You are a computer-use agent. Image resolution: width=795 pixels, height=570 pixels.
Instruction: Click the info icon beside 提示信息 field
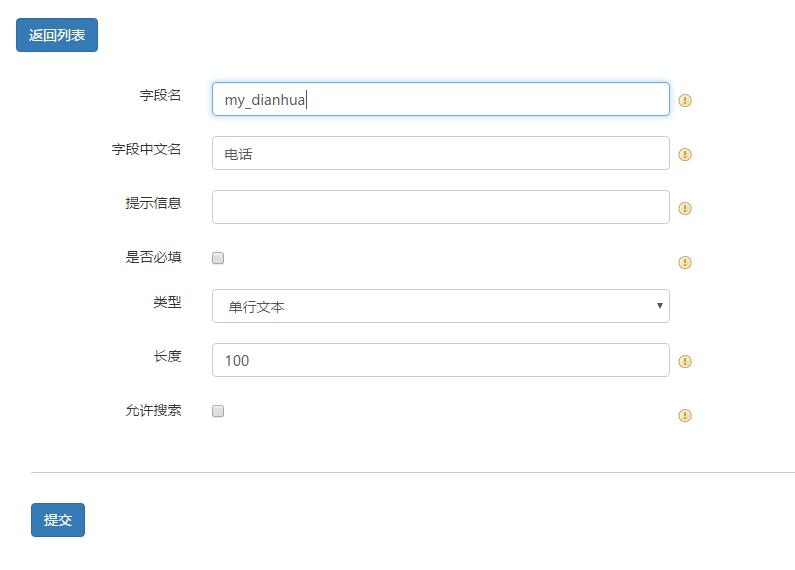click(x=685, y=208)
